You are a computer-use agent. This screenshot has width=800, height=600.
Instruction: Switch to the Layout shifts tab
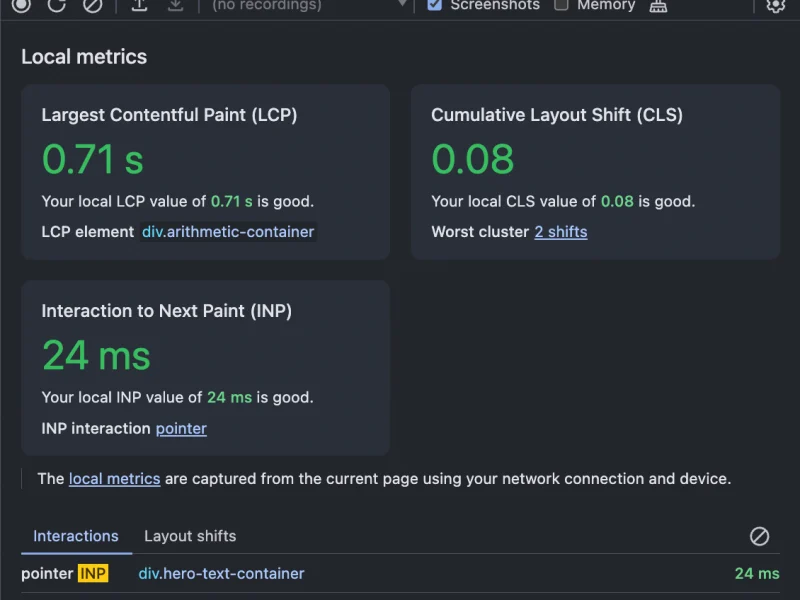(x=190, y=536)
